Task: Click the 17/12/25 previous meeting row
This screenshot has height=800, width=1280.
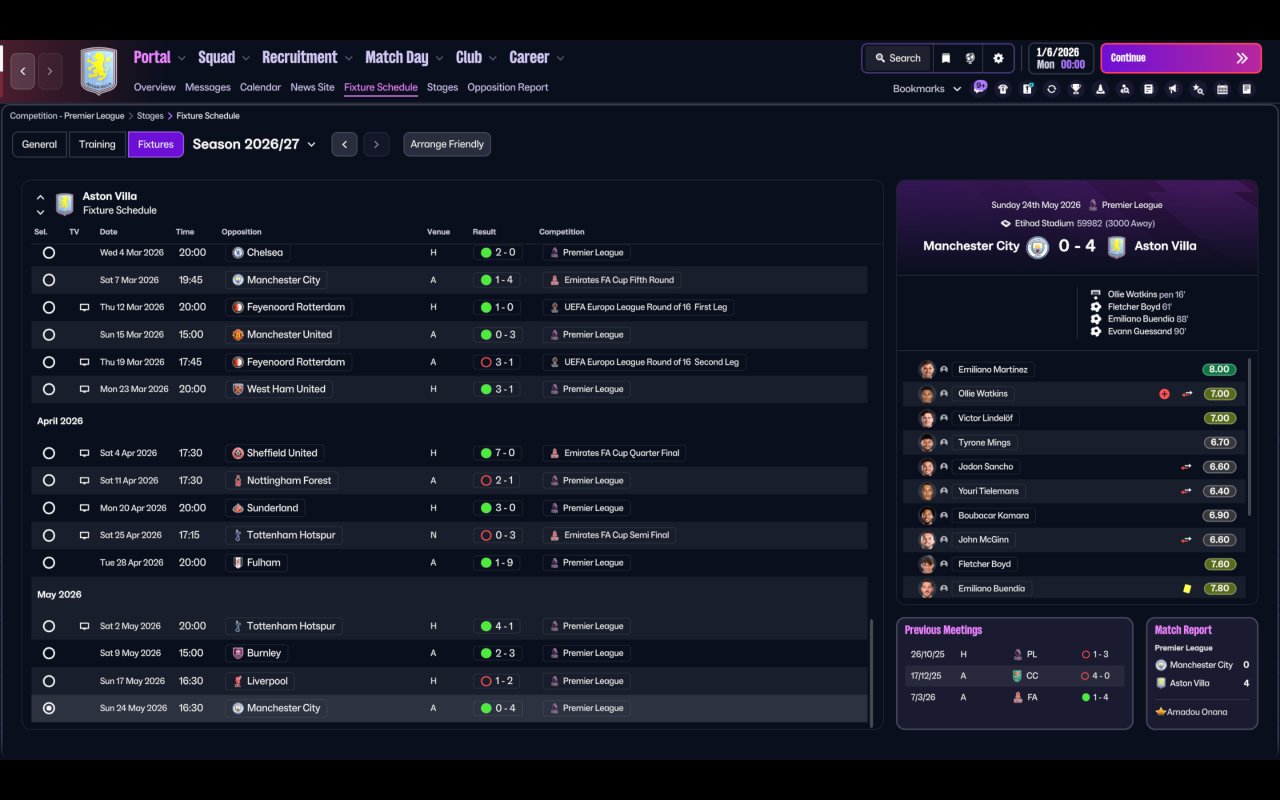Action: (x=1014, y=676)
